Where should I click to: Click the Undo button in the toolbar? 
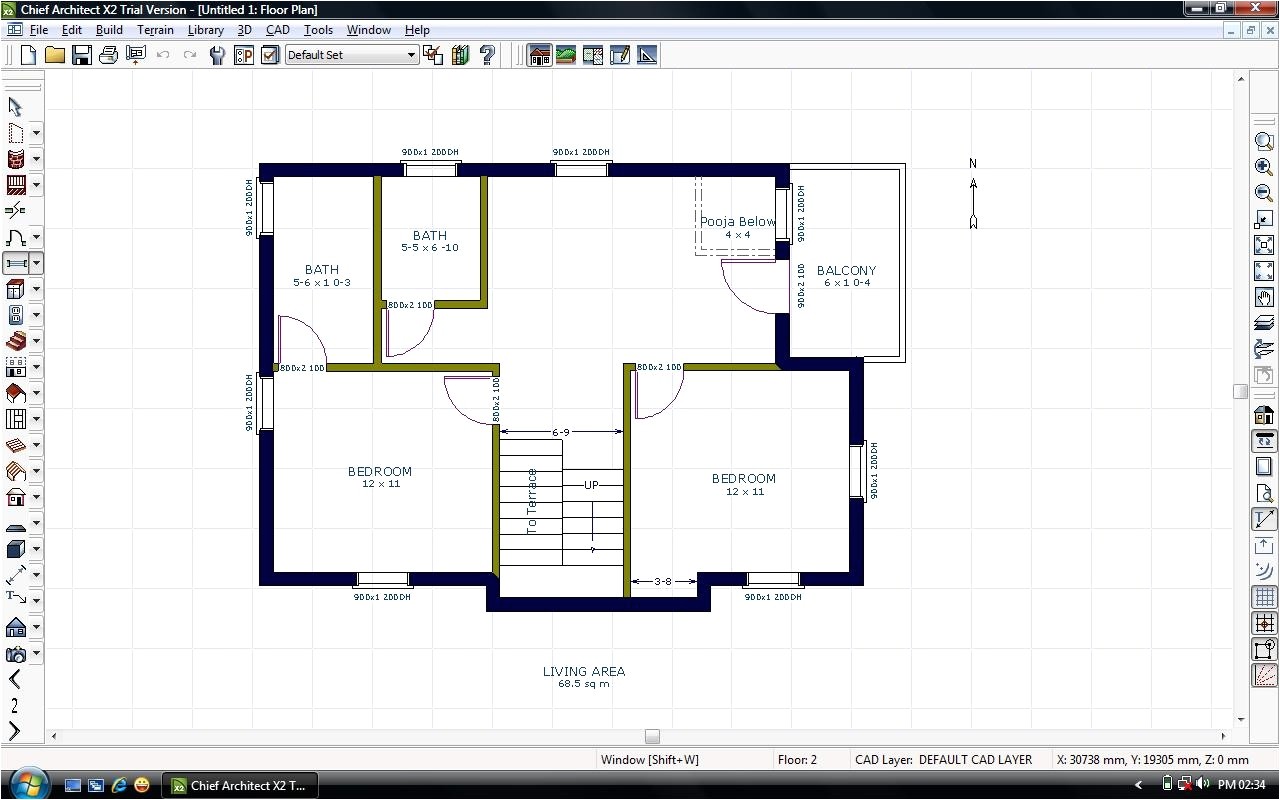click(162, 55)
